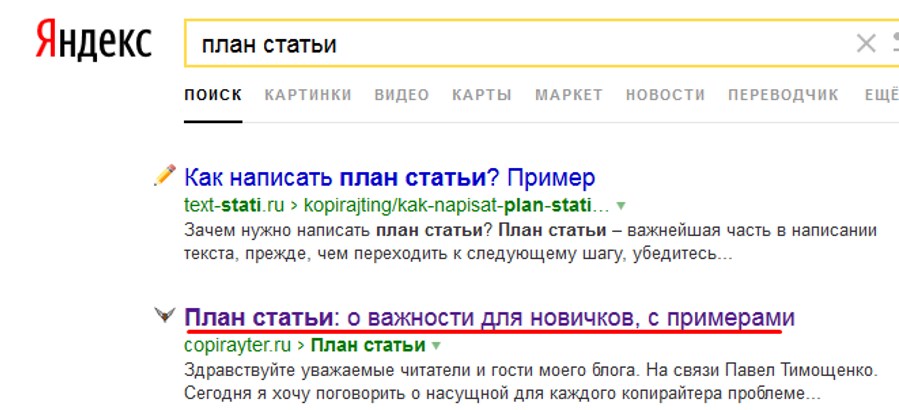The image size is (899, 410).
Task: Click the bird favicon of copirayter.ru result
Action: [x=165, y=314]
